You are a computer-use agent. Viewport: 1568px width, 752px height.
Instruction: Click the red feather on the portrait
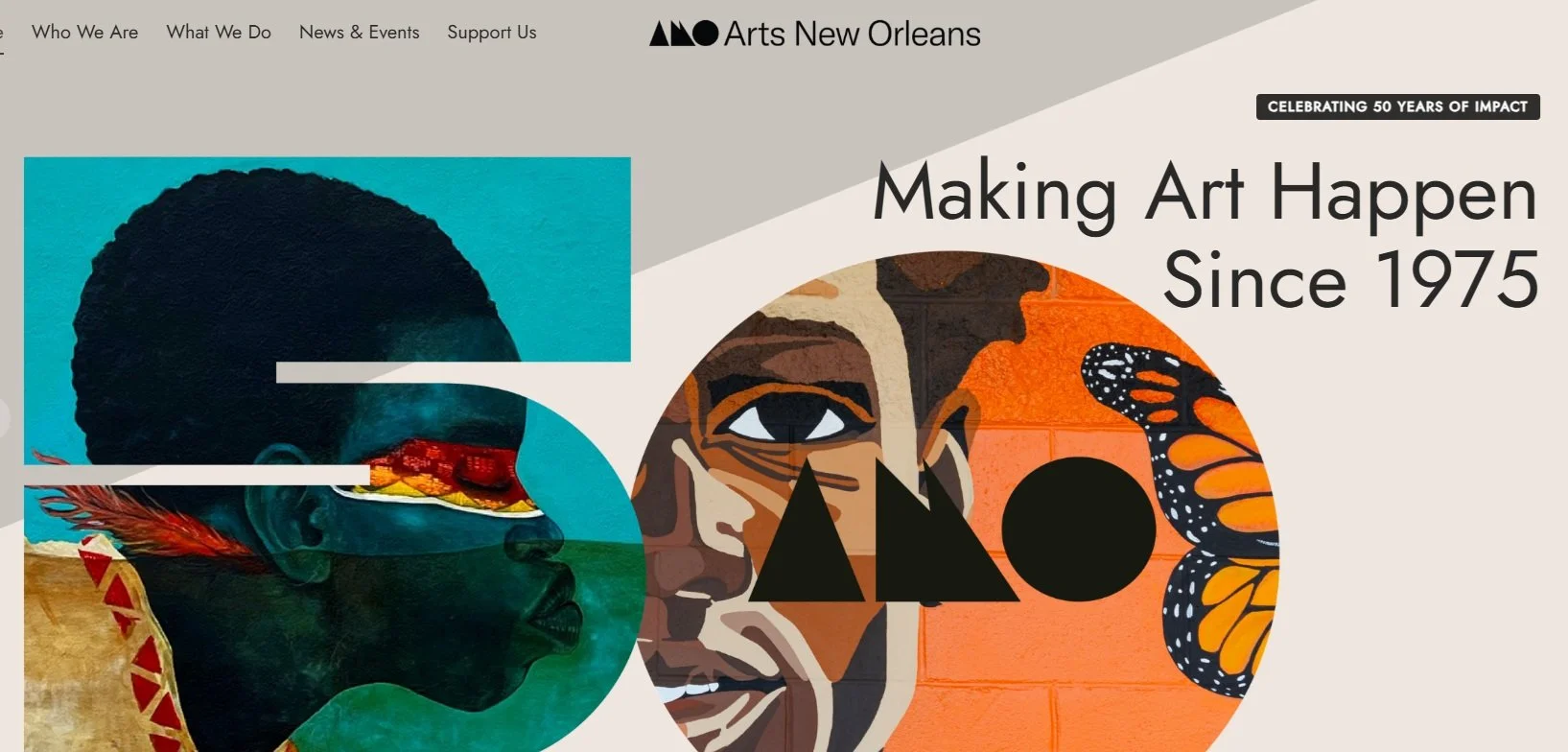click(x=144, y=521)
